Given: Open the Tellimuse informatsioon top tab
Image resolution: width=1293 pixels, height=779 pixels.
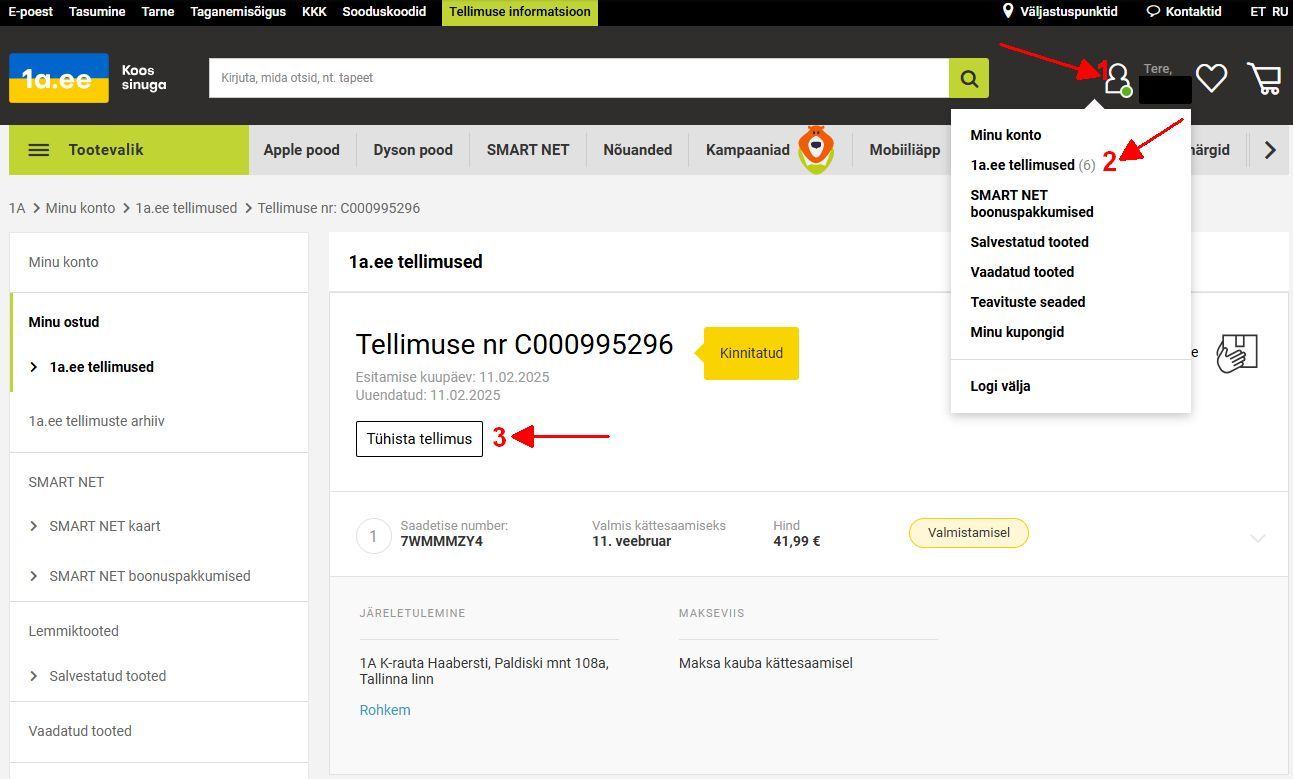Looking at the screenshot, I should [520, 12].
